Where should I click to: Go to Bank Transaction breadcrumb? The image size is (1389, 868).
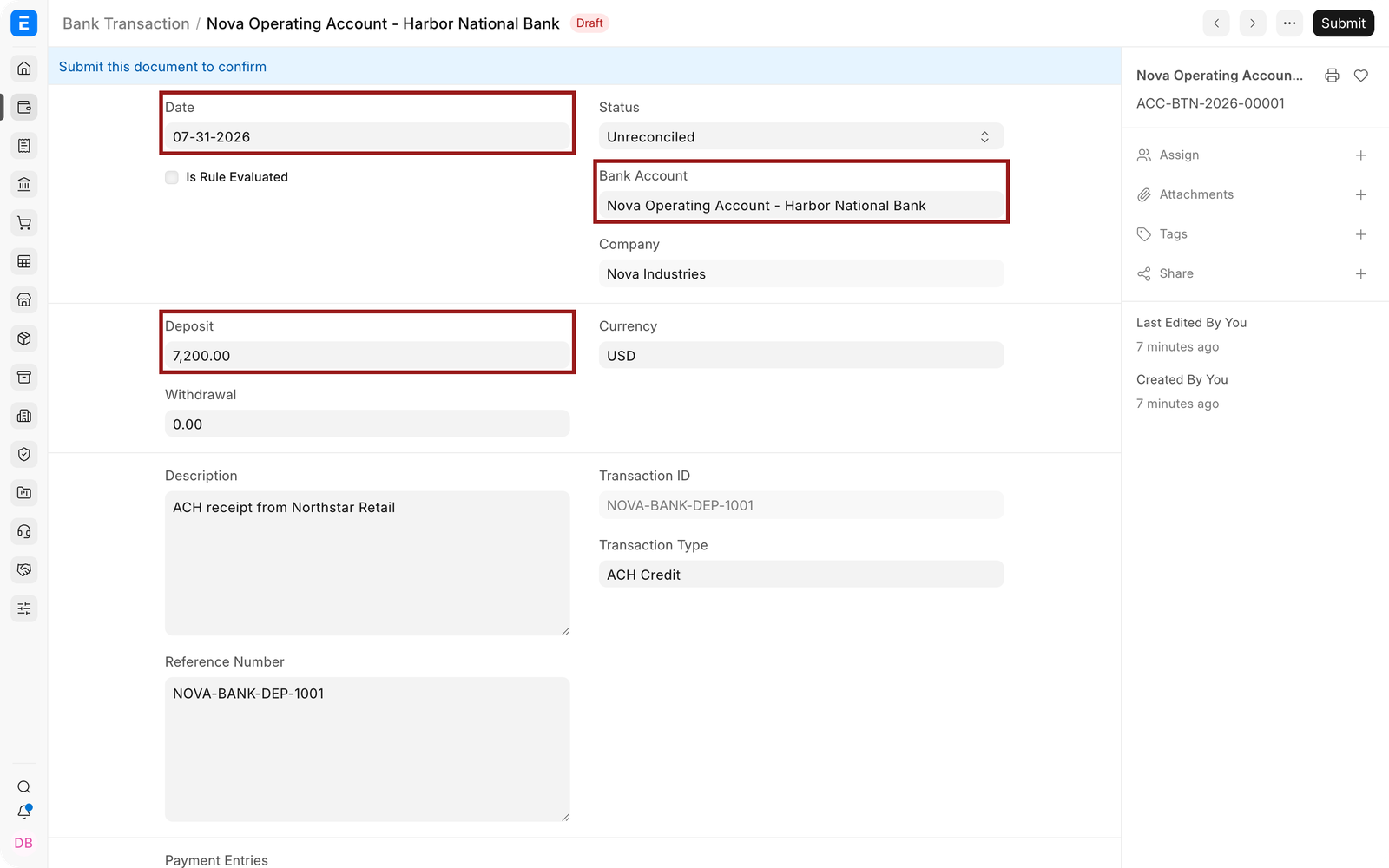126,23
